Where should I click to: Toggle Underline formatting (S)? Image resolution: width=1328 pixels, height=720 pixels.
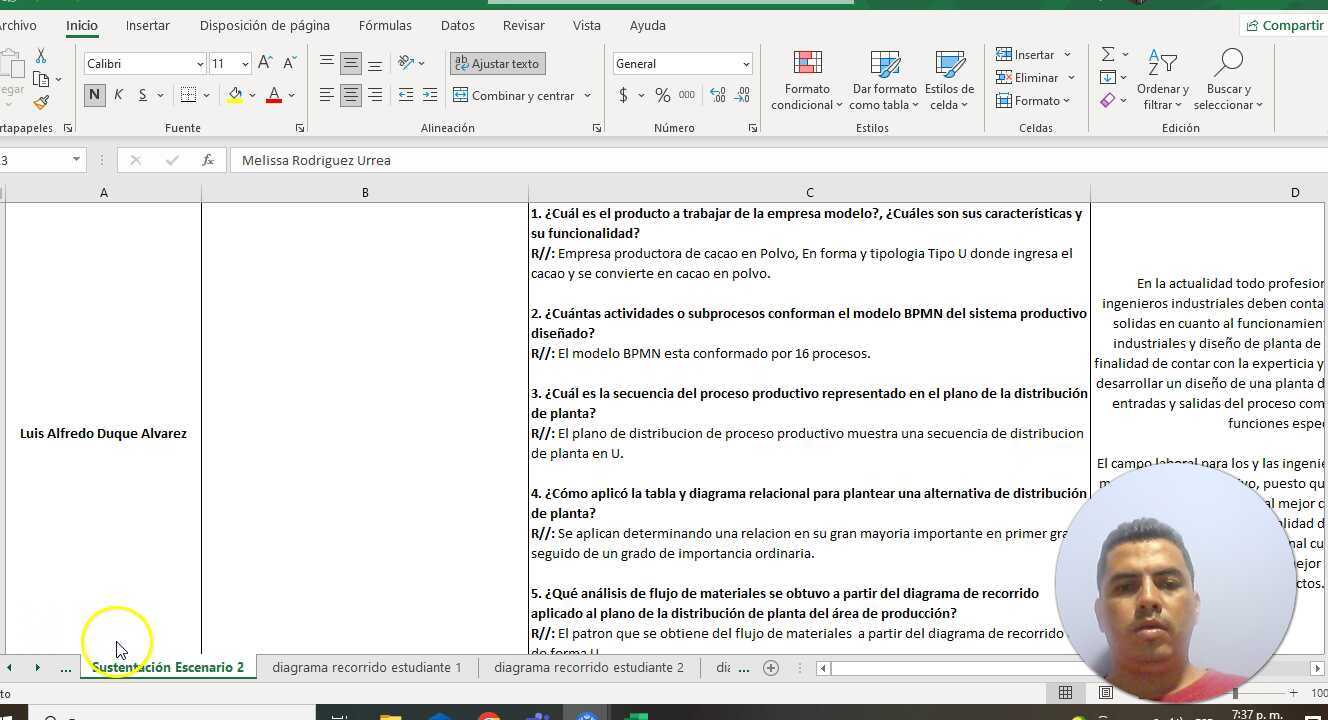tap(142, 95)
